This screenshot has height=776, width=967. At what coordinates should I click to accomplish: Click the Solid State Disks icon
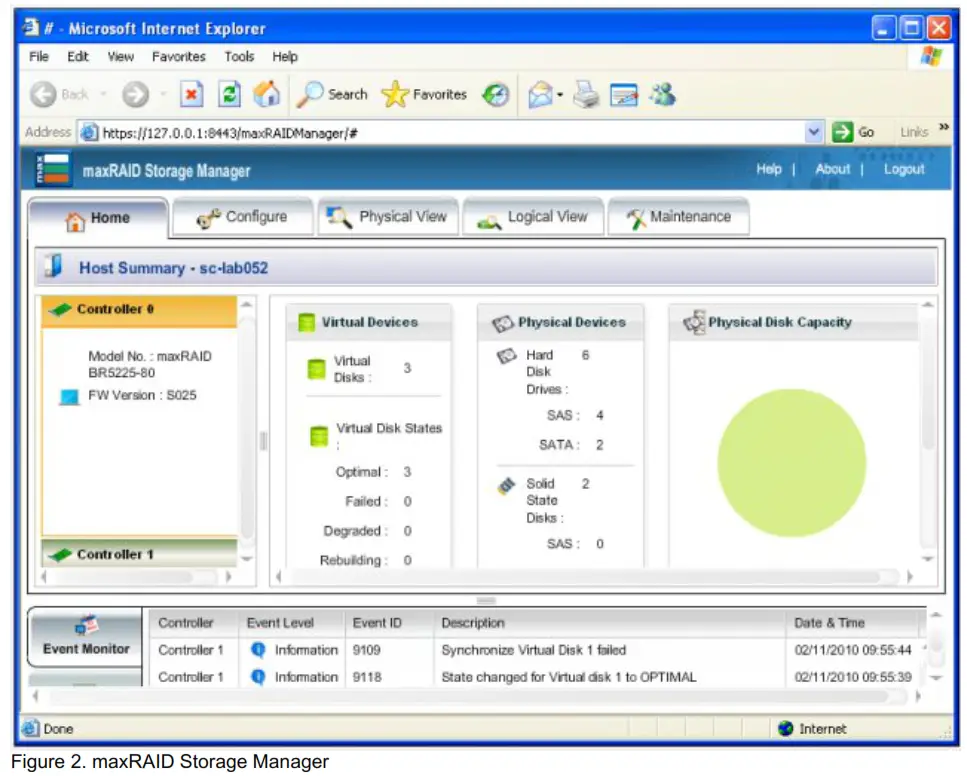coord(506,486)
